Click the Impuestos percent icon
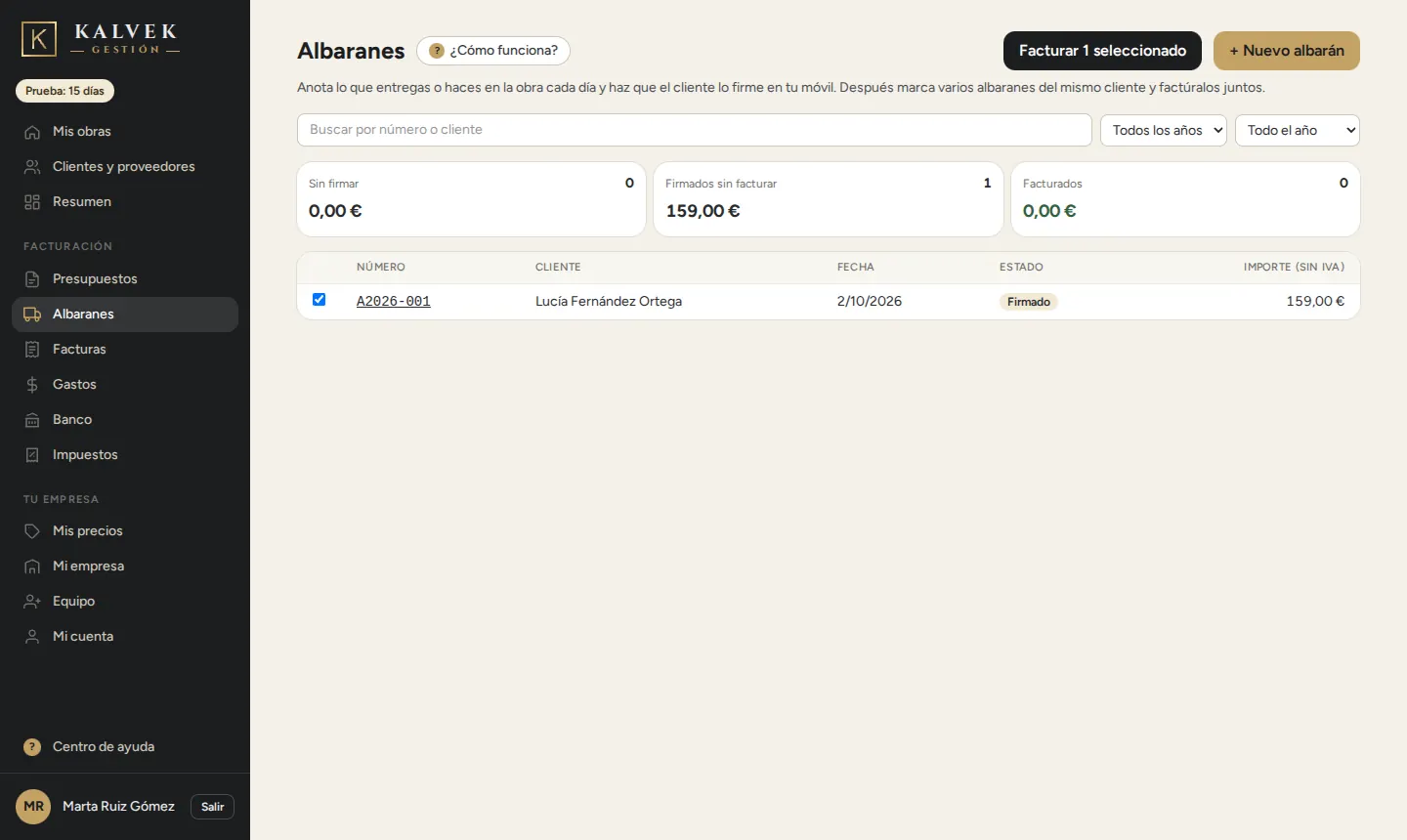 click(x=32, y=455)
